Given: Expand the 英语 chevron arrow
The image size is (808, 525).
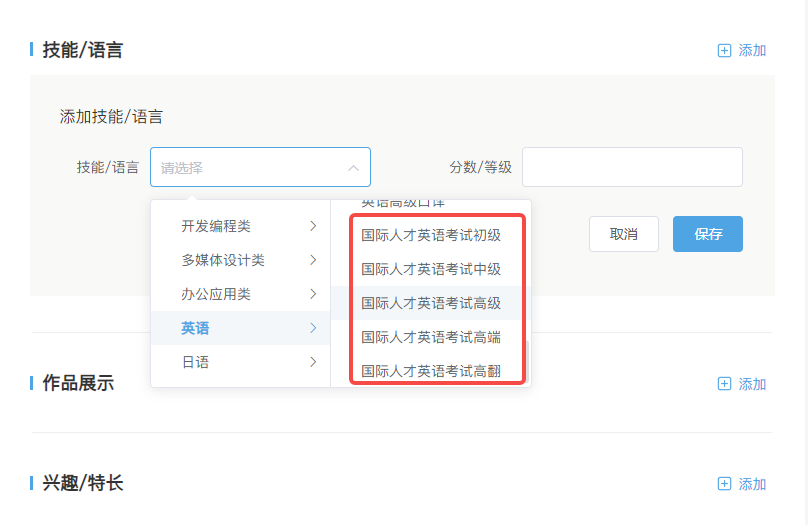Looking at the screenshot, I should pos(313,328).
